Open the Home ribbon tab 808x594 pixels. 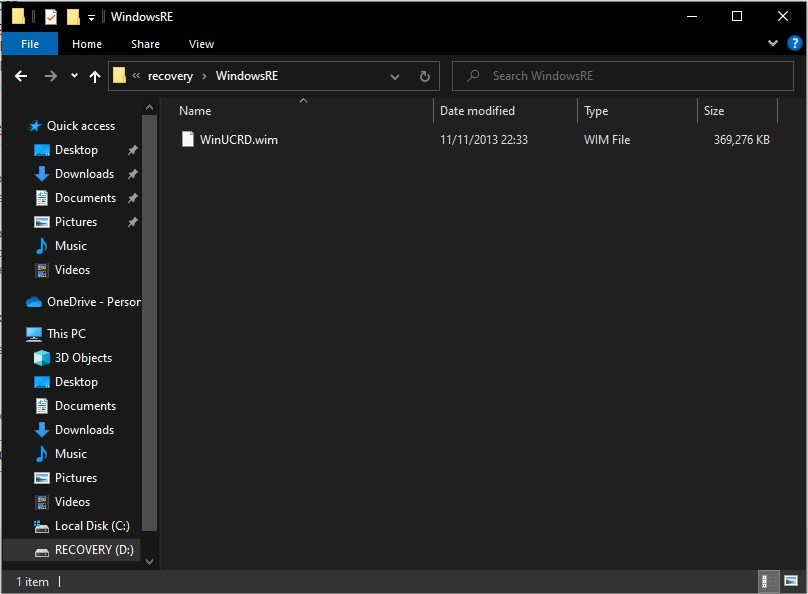pyautogui.click(x=87, y=44)
